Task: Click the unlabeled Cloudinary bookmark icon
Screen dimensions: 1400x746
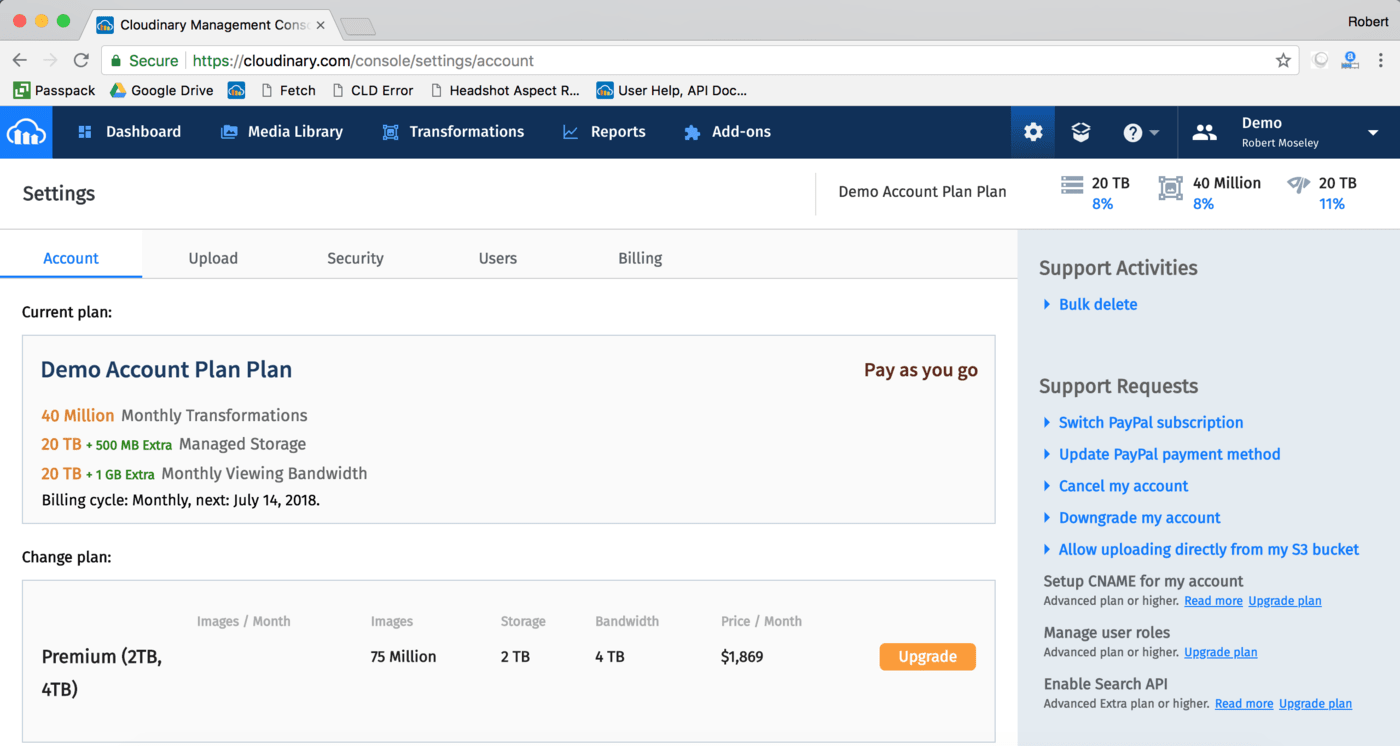Action: [236, 90]
